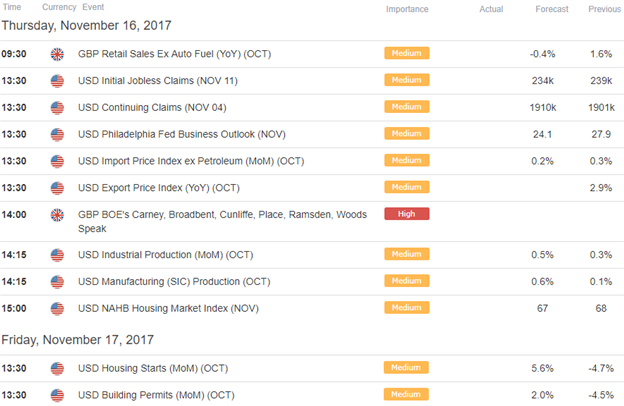Click the Previous column header
624x406 pixels.
(604, 9)
